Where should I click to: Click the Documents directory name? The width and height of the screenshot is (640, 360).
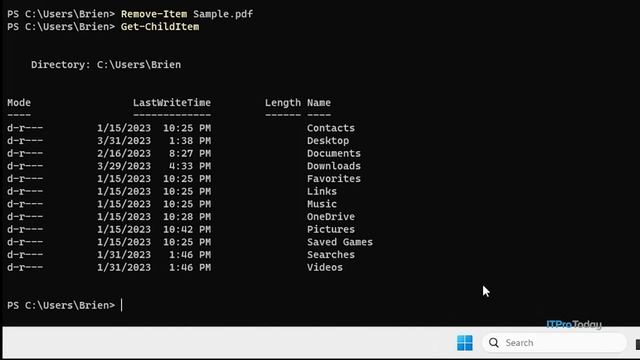click(333, 153)
